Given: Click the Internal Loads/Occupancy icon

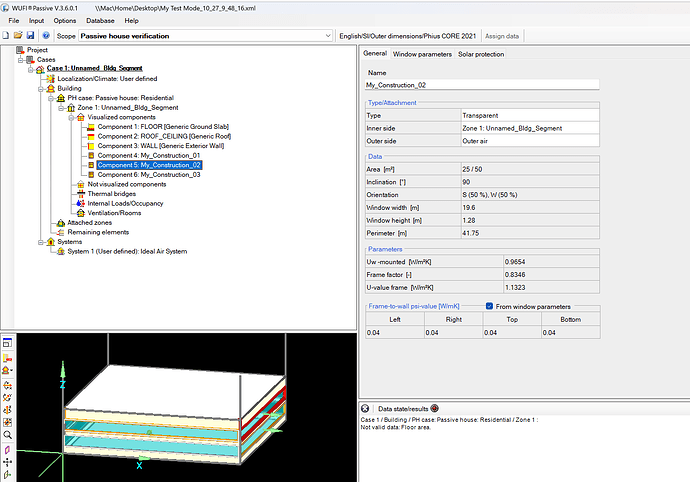Looking at the screenshot, I should pyautogui.click(x=81, y=203).
